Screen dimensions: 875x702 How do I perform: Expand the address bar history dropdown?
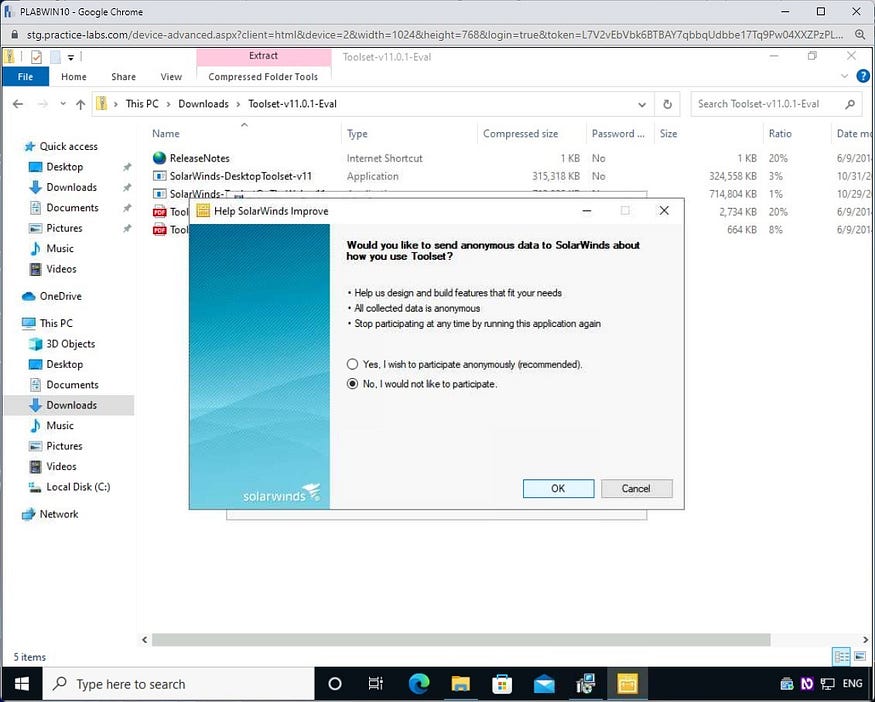(x=642, y=104)
